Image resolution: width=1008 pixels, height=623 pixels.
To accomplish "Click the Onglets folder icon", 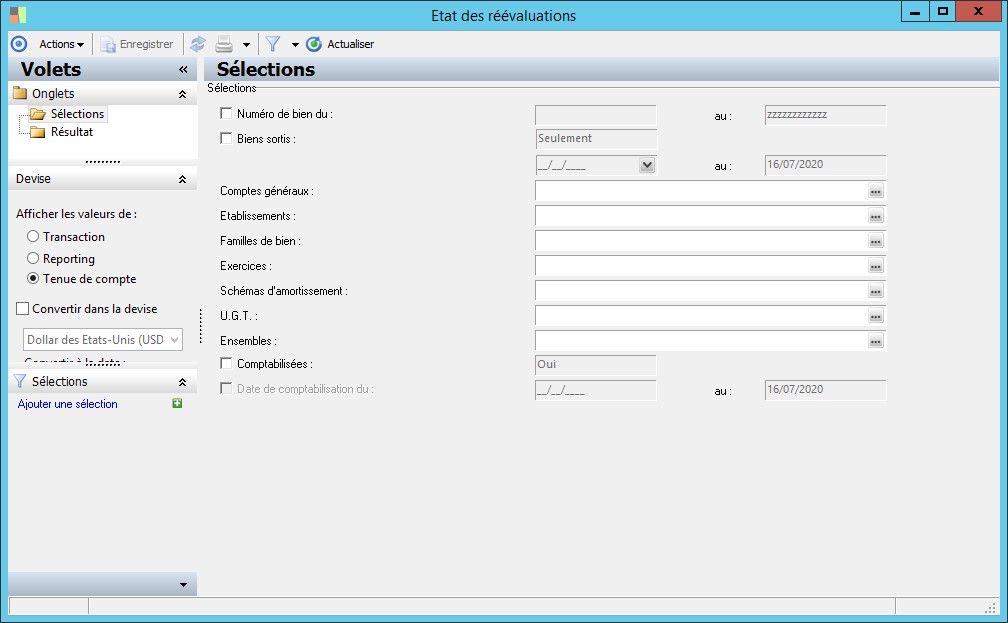I will (x=21, y=93).
